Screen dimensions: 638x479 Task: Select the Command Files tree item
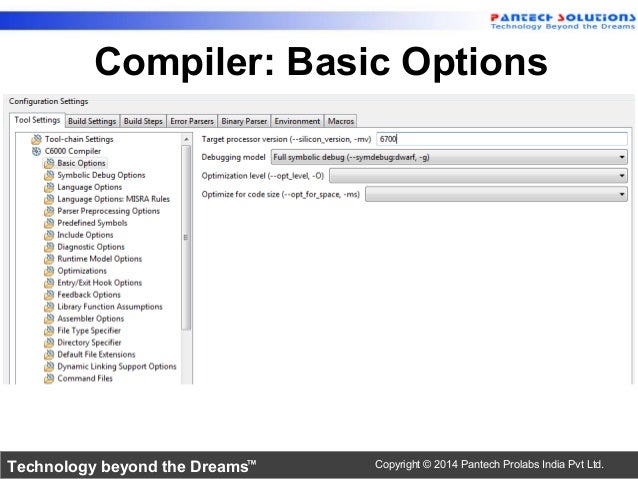(x=85, y=378)
